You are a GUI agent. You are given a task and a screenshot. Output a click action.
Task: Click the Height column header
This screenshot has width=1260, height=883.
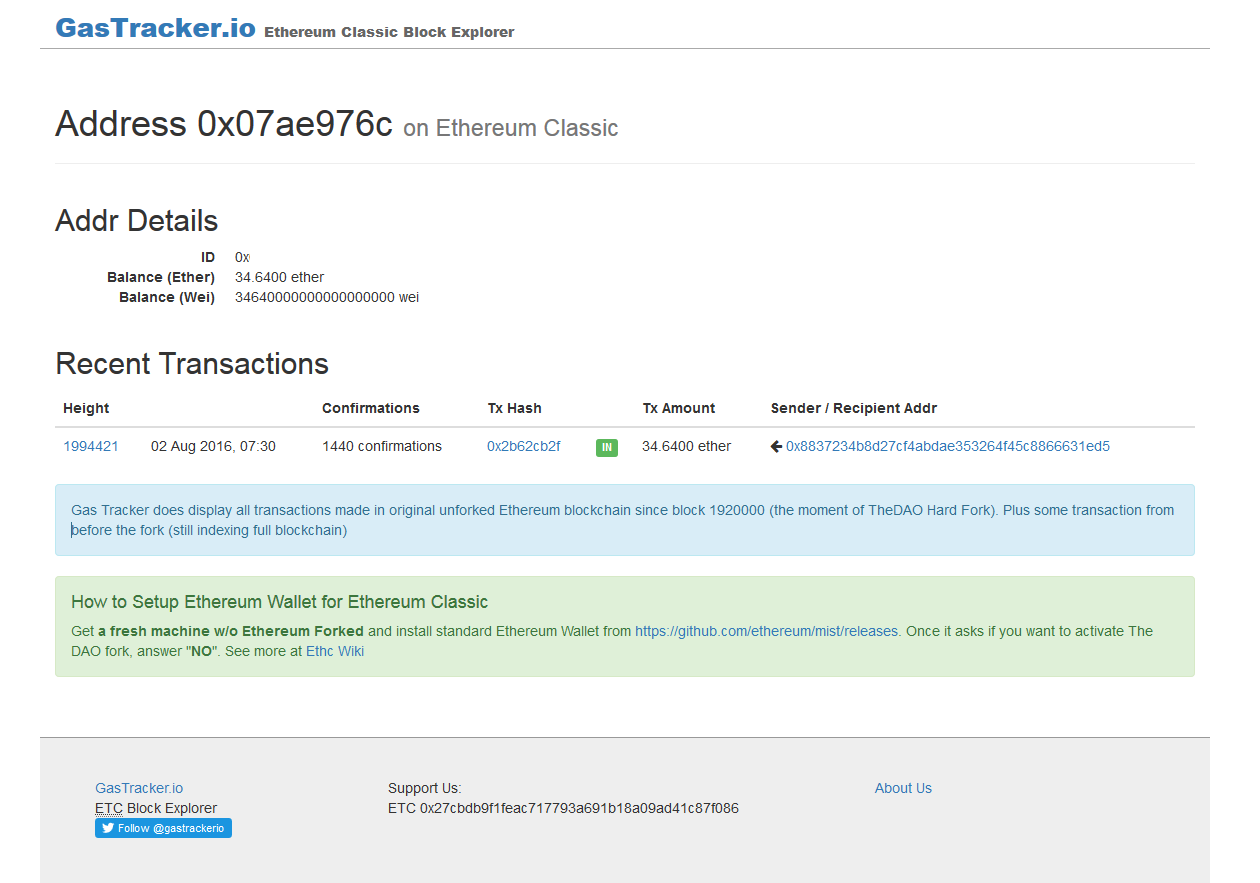(x=86, y=408)
